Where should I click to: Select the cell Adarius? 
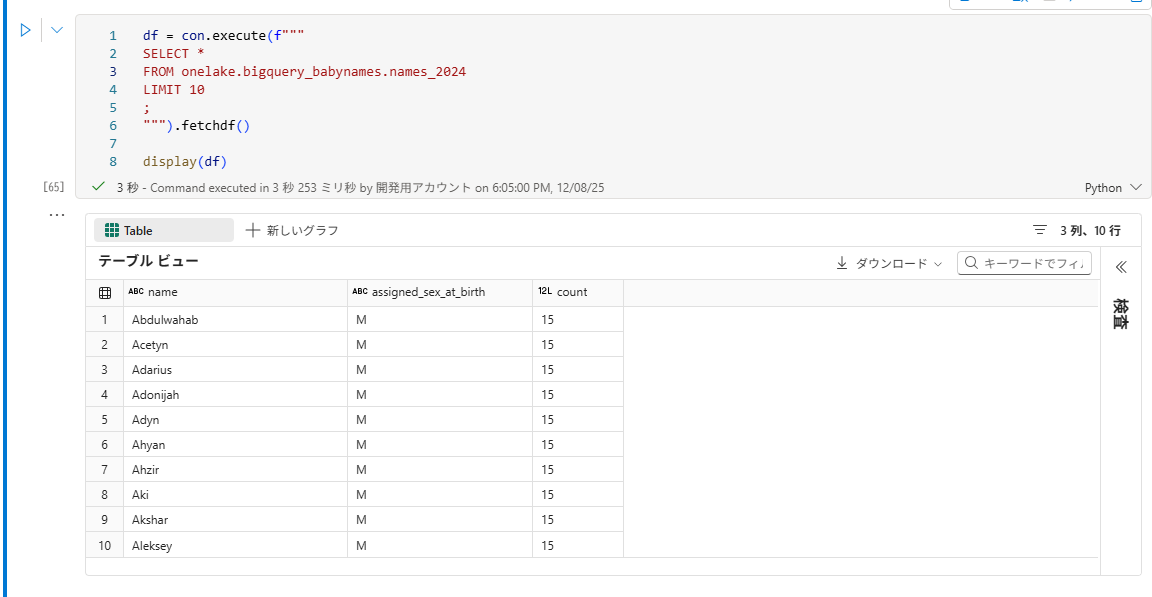(x=235, y=369)
